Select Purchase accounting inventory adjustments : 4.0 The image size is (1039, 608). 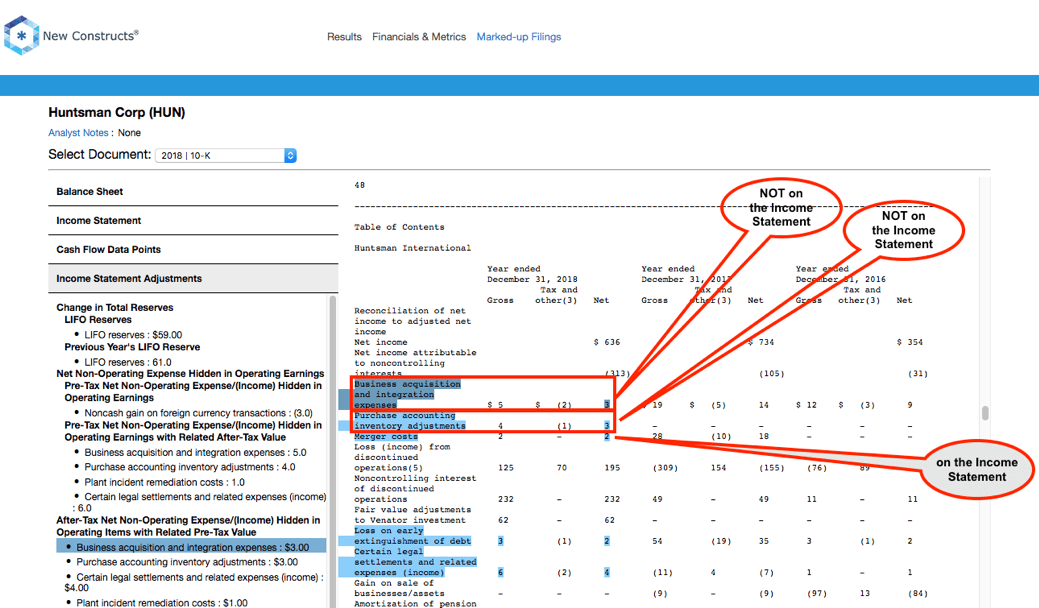coord(190,467)
